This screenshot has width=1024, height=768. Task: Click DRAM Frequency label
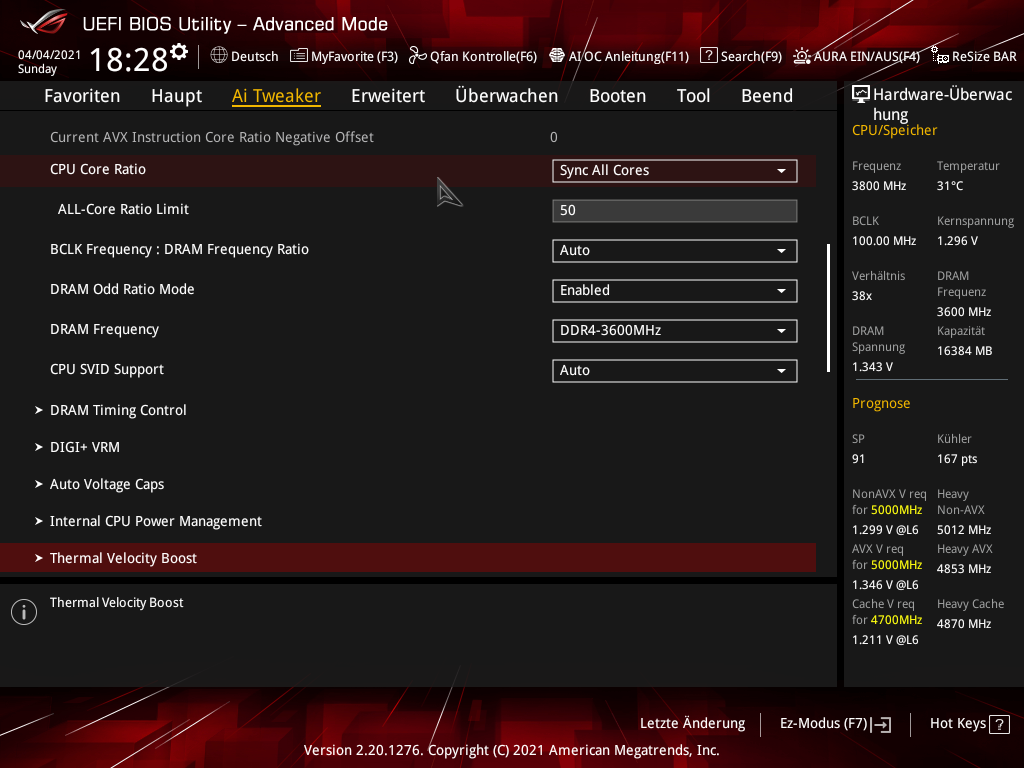[x=104, y=329]
